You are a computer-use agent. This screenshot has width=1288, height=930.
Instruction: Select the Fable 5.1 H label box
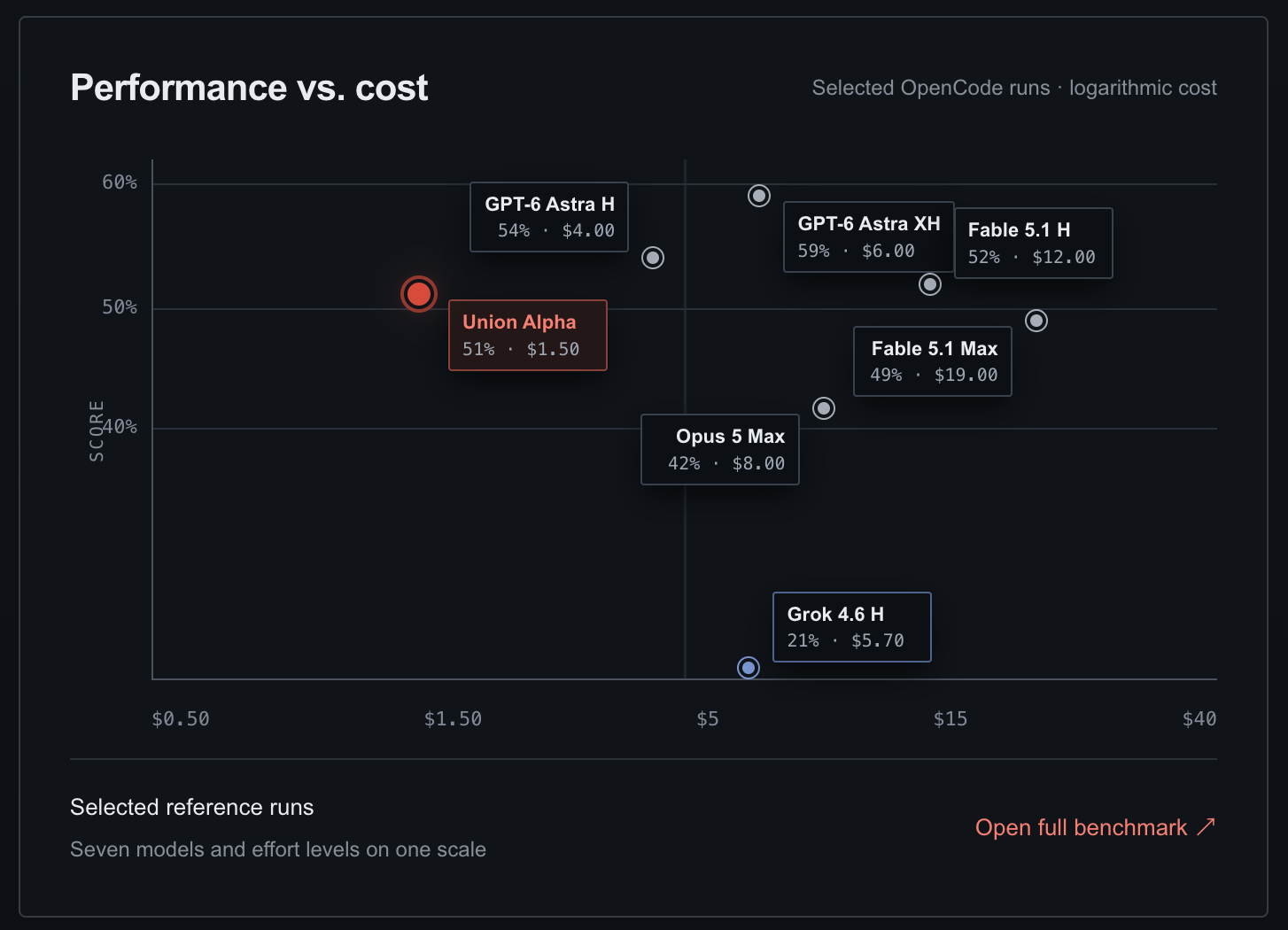coord(1034,244)
